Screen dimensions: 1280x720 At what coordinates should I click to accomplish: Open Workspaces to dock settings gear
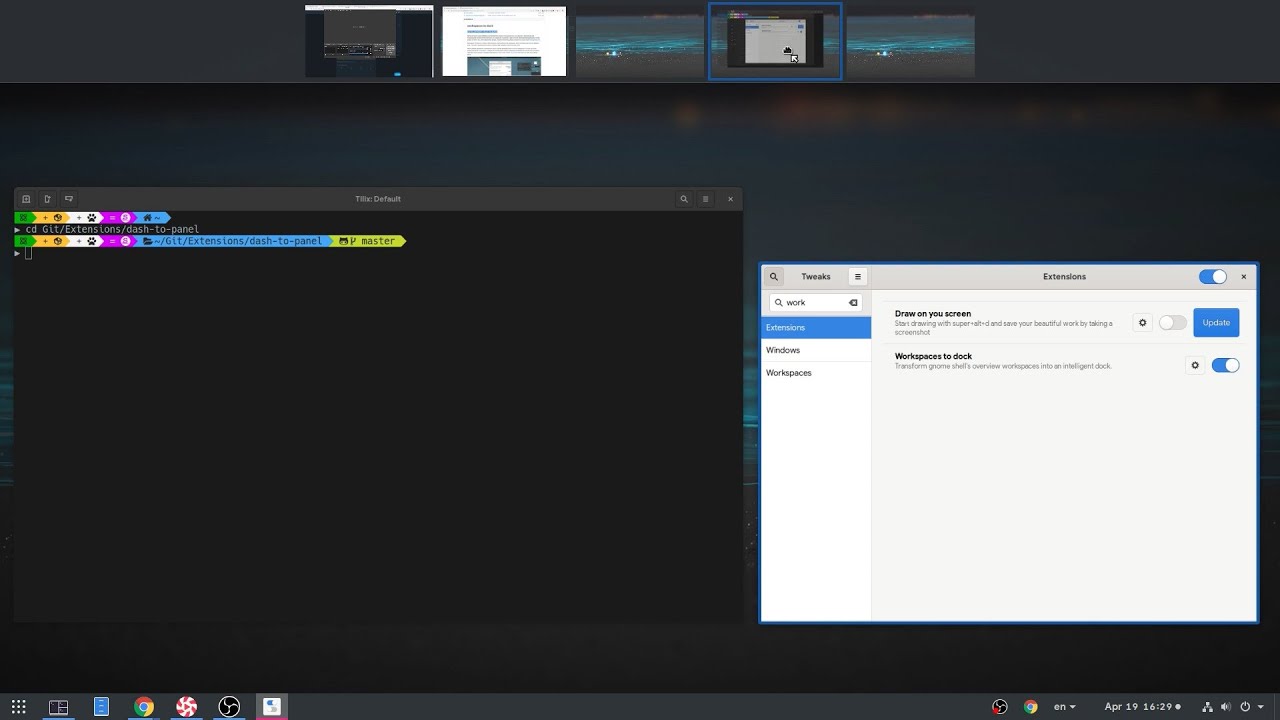(1195, 366)
